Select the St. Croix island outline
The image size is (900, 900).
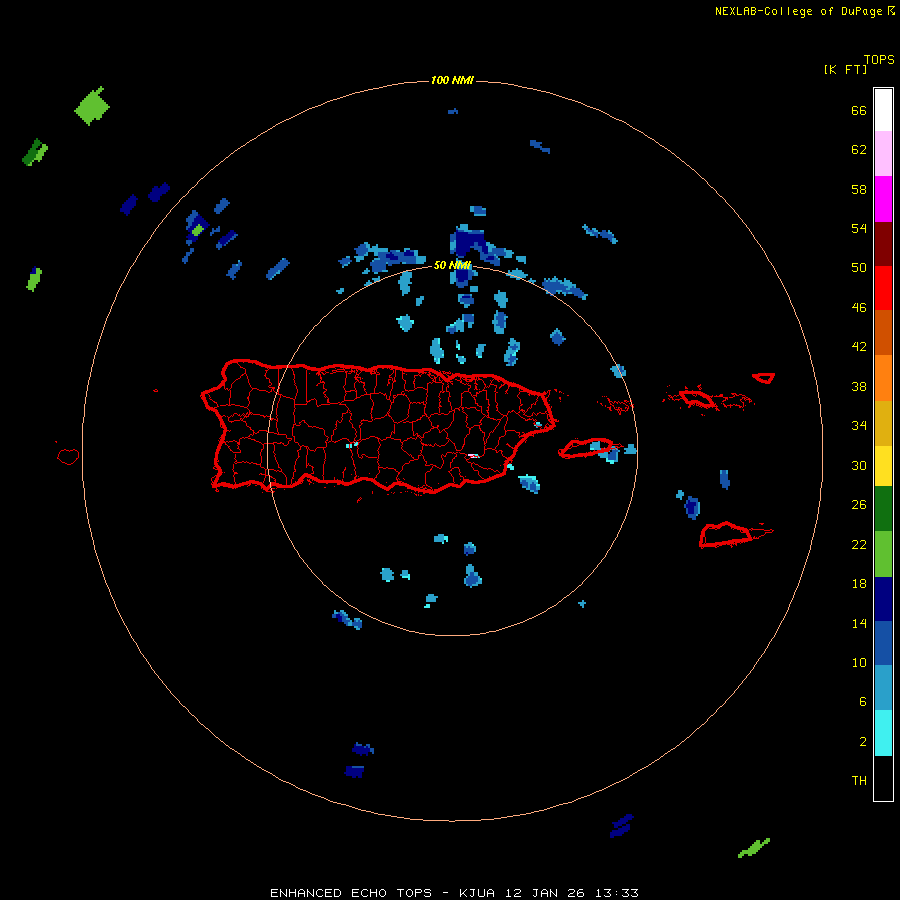click(x=726, y=534)
